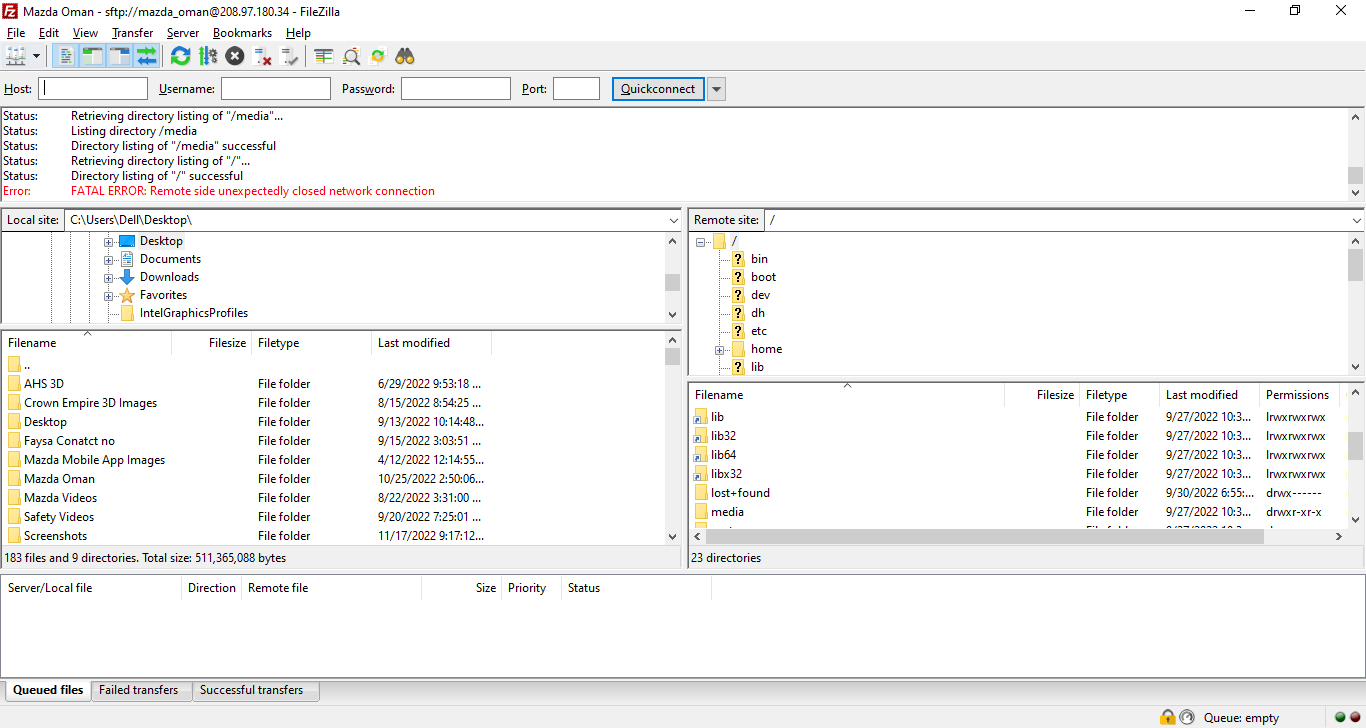Open the directory listing filters dialog
Screen dimensions: 1366x728
point(324,56)
